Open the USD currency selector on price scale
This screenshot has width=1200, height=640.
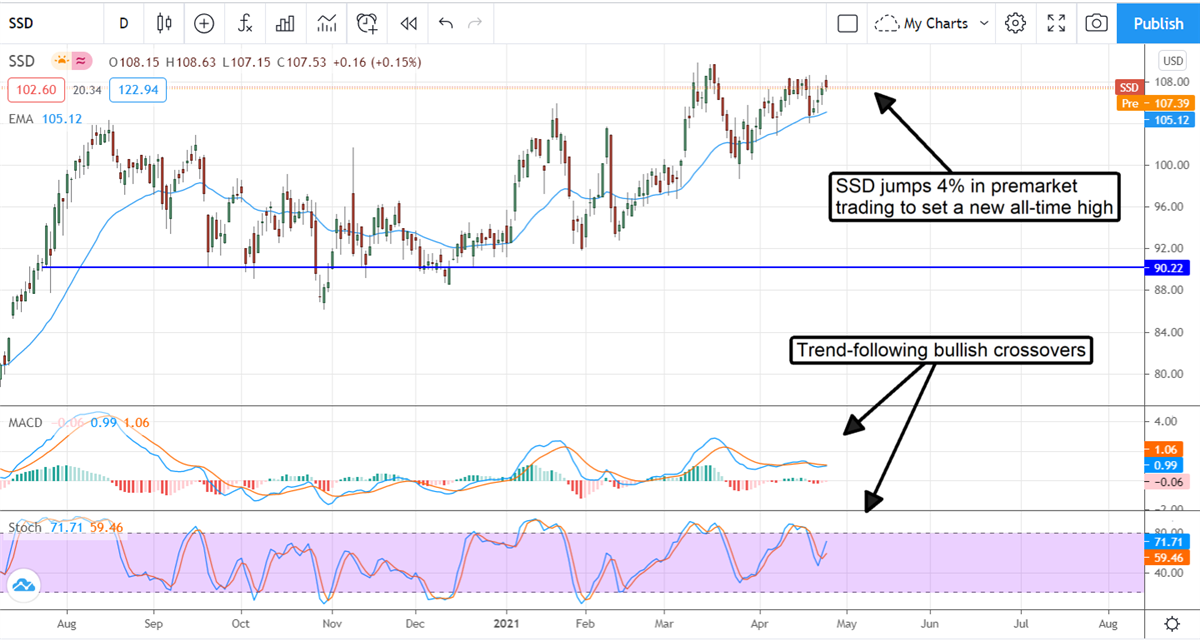point(1171,60)
